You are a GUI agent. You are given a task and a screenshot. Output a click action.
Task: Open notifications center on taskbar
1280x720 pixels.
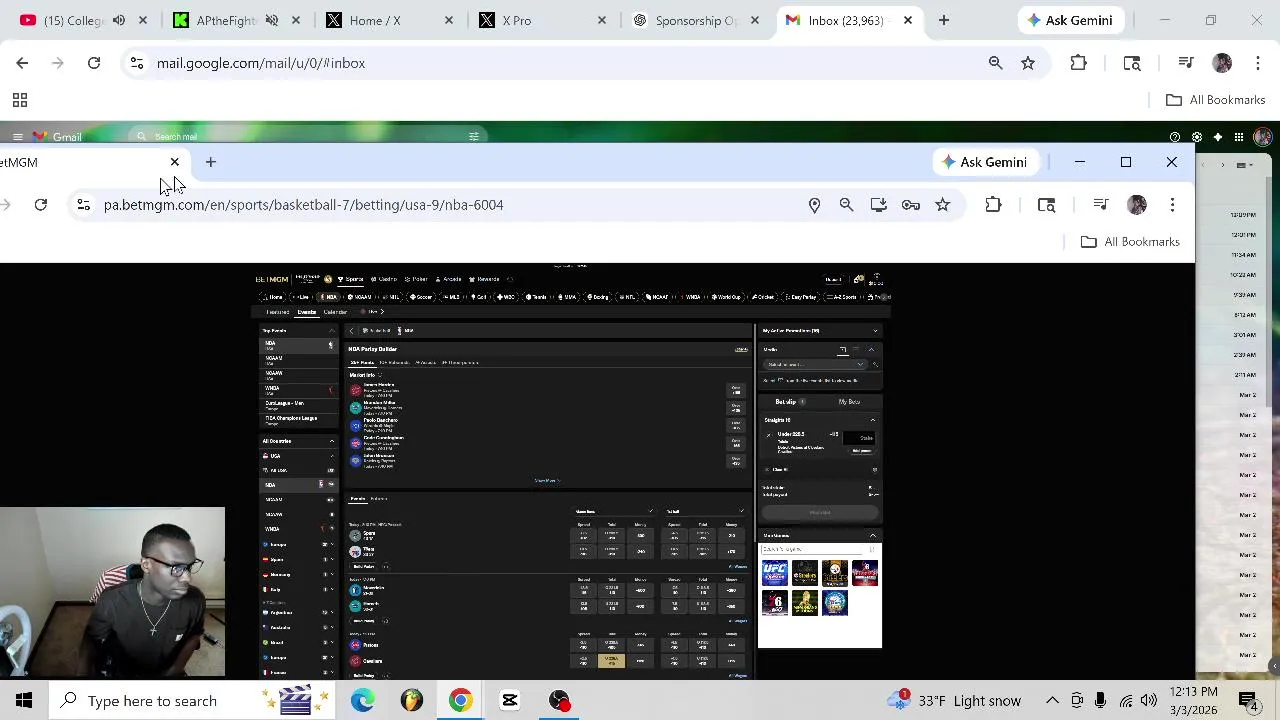tap(1248, 701)
